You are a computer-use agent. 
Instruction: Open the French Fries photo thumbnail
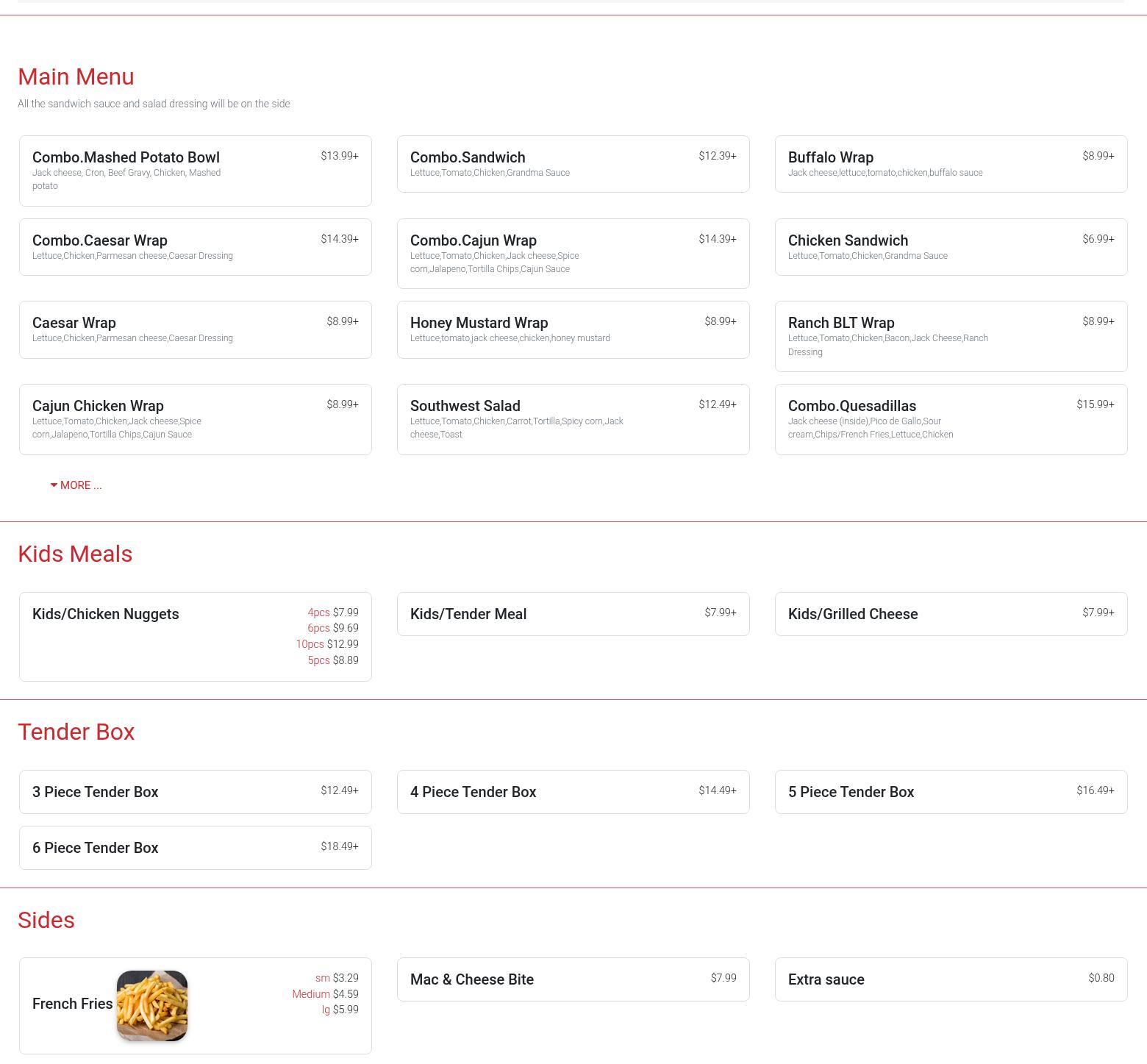coord(152,1005)
